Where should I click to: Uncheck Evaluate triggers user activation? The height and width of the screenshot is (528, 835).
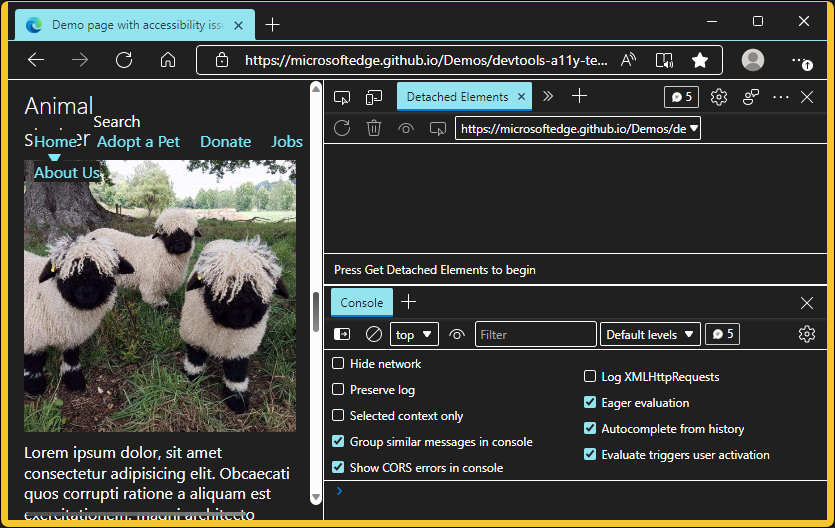(x=590, y=455)
